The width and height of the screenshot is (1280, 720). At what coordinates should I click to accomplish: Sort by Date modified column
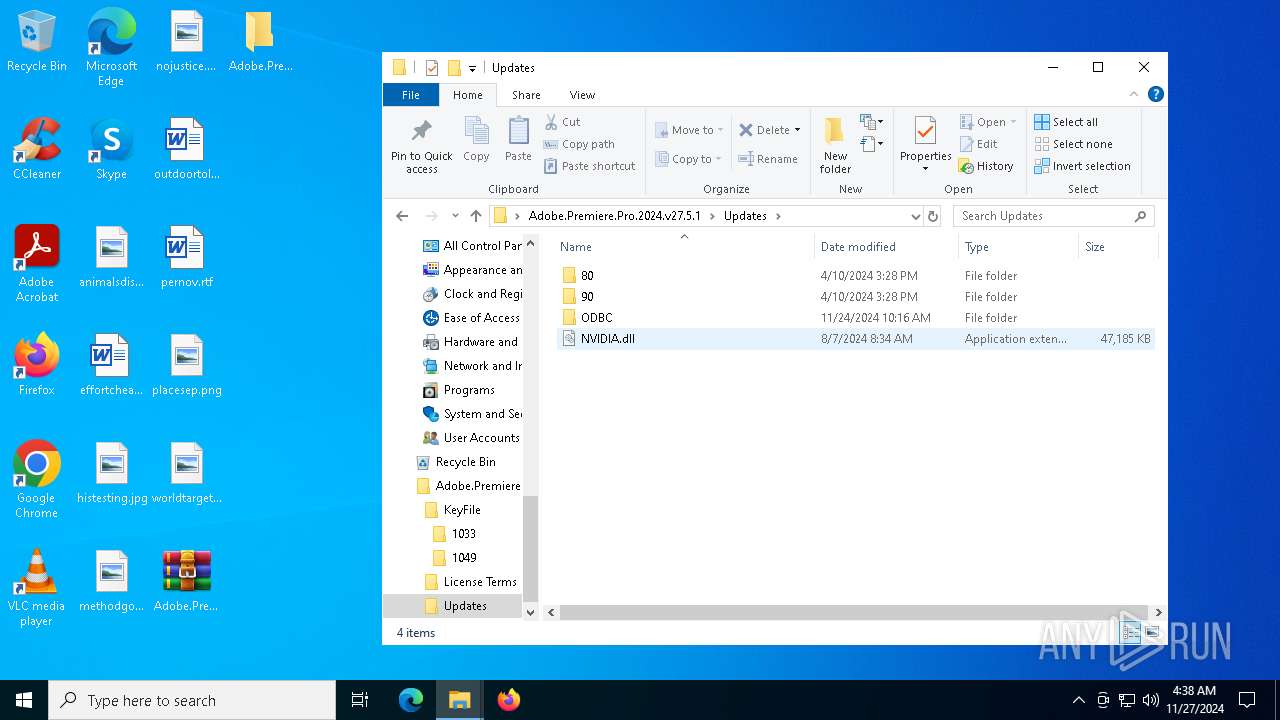click(886, 247)
